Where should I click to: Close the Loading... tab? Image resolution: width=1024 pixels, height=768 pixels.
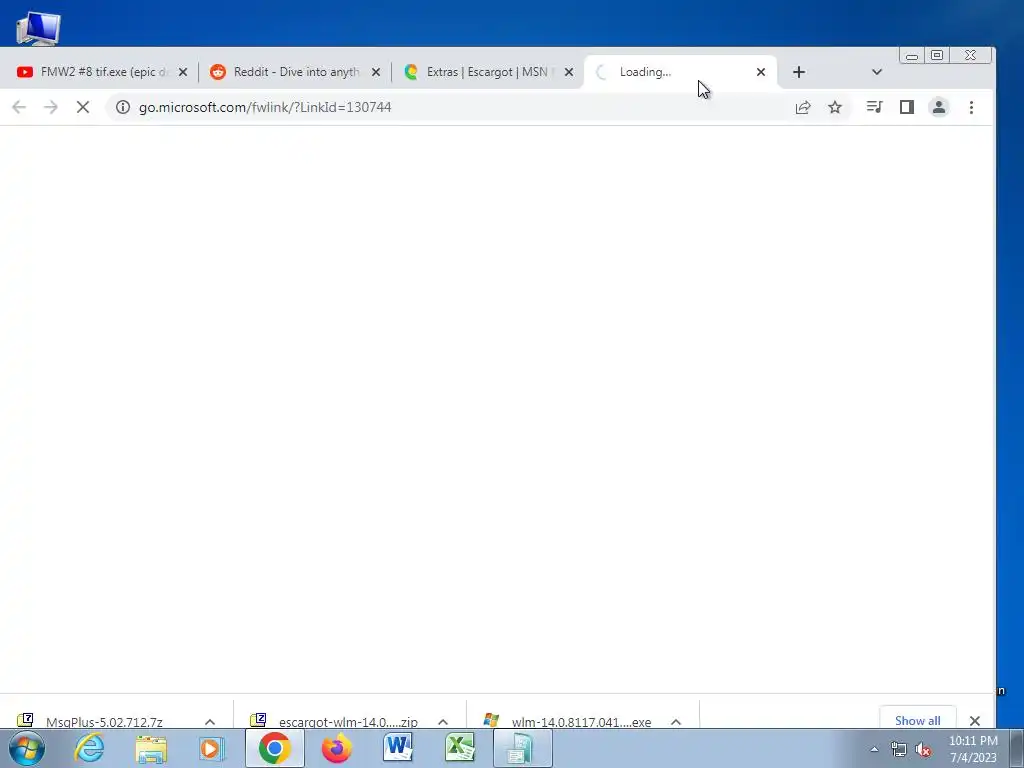click(761, 72)
